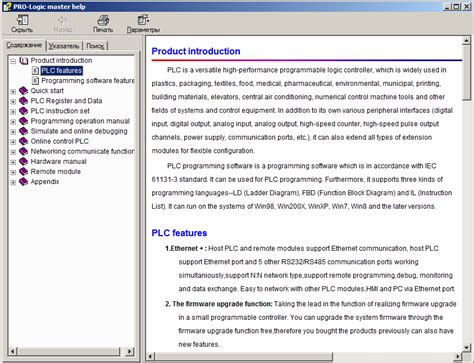Click the content pane scroll right arrow

[458, 357]
